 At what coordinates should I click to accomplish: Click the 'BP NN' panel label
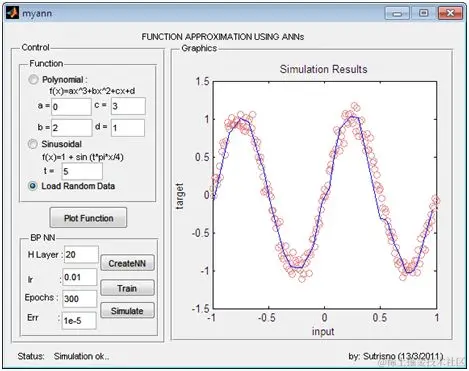[43, 238]
